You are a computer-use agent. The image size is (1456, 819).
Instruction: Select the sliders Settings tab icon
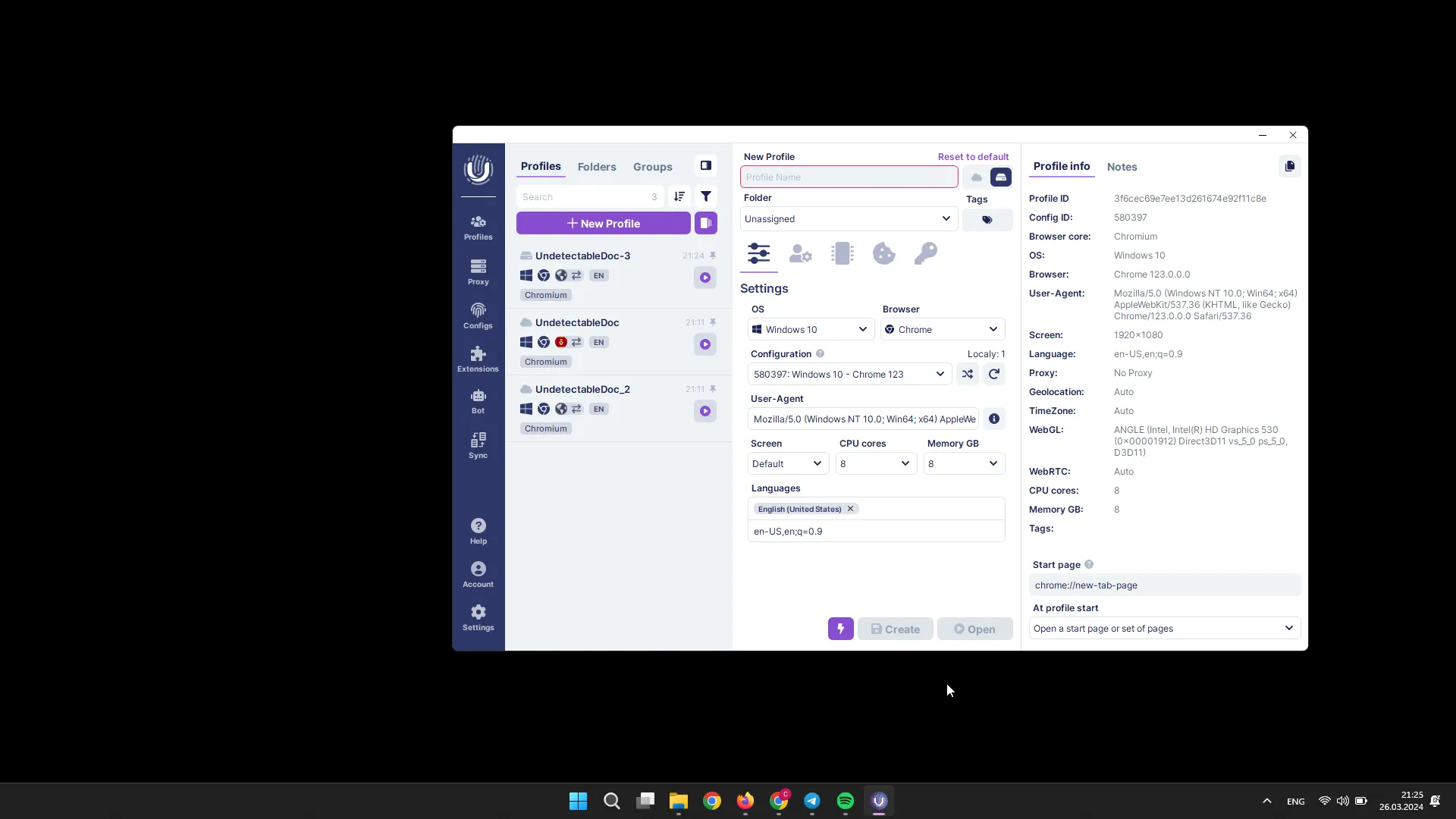click(x=758, y=253)
